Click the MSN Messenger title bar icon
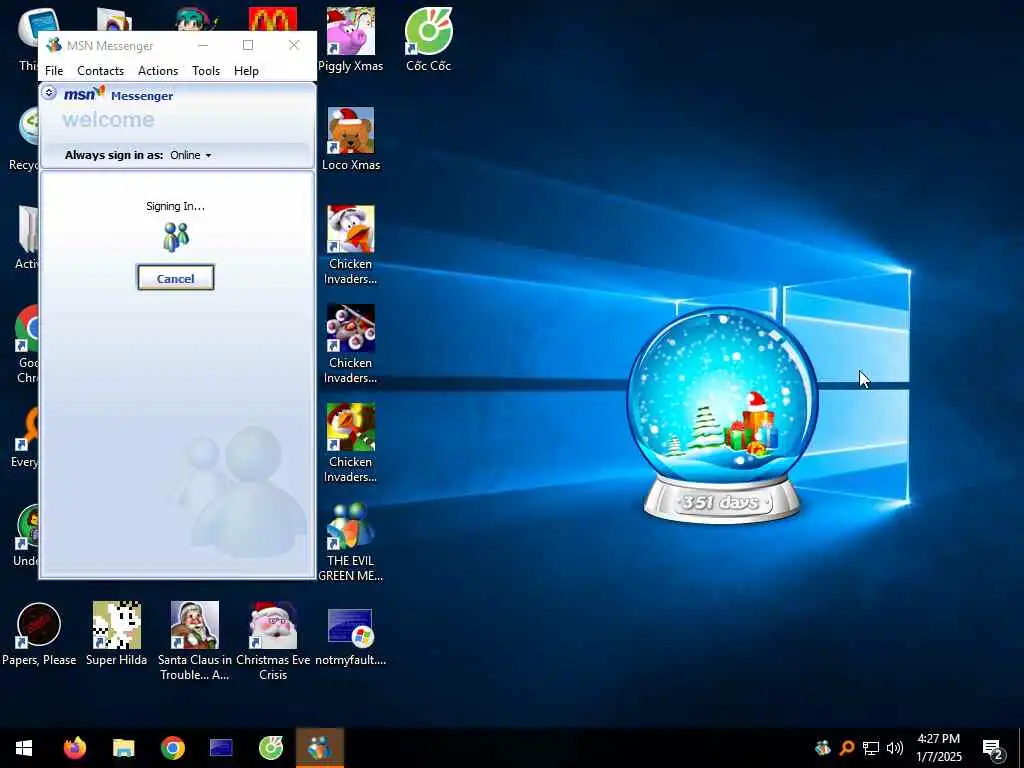 pos(54,45)
